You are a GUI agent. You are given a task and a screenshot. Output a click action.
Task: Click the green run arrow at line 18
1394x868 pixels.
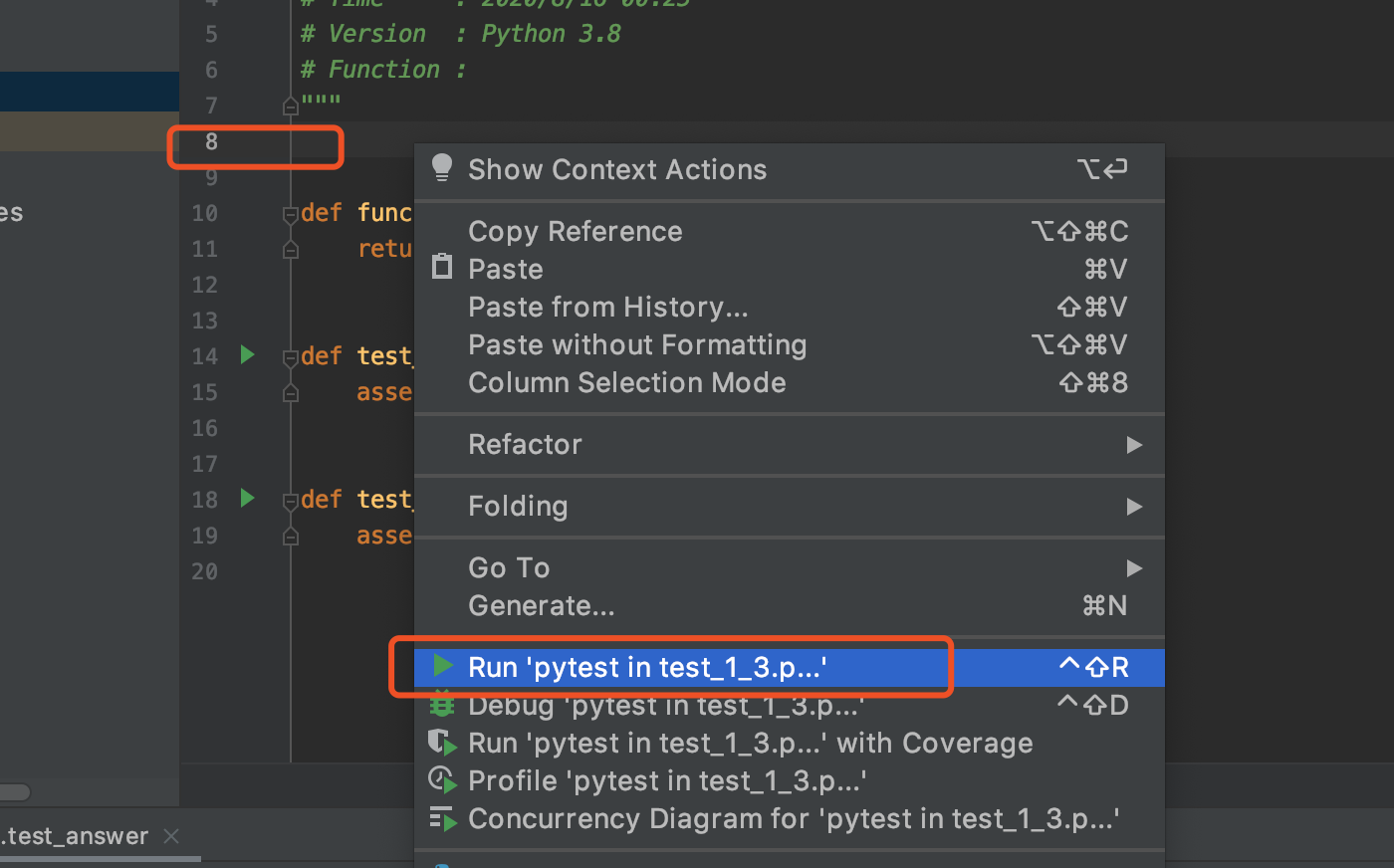[x=247, y=498]
